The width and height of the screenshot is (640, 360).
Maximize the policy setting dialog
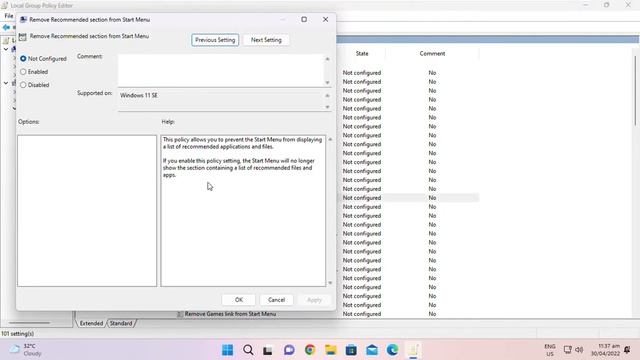pyautogui.click(x=304, y=19)
